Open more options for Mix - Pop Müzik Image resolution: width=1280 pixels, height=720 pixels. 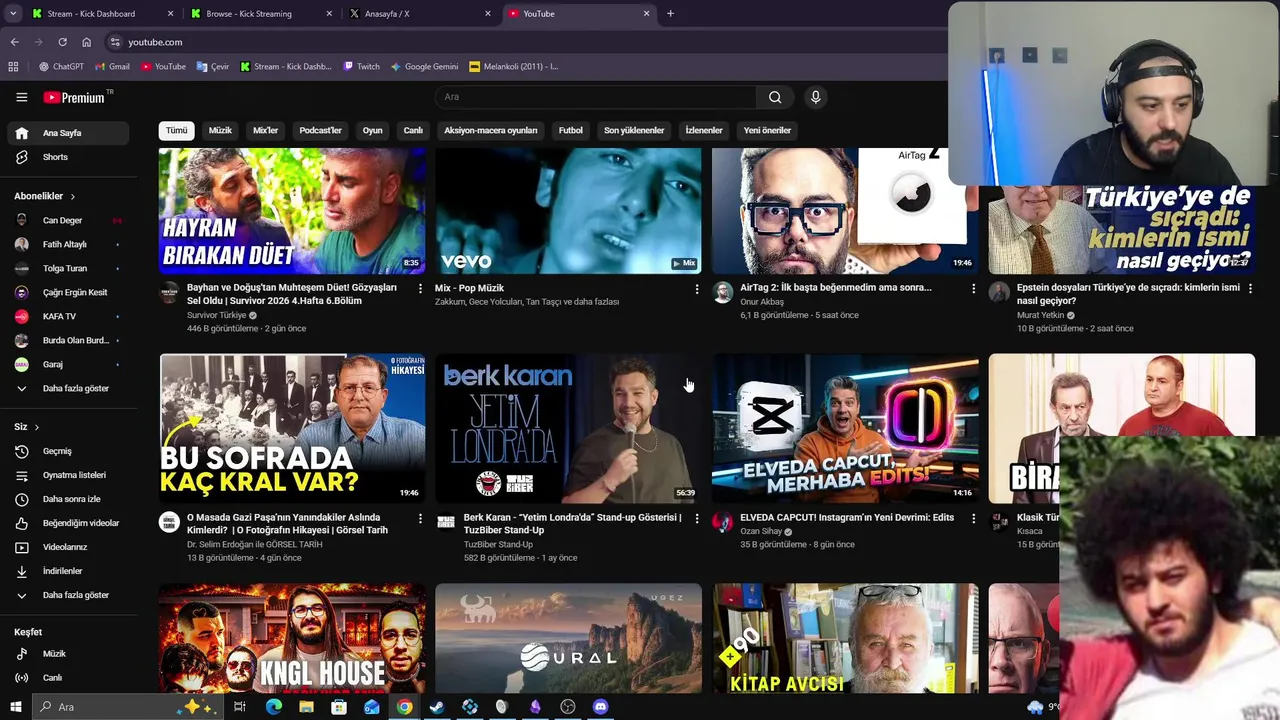697,289
